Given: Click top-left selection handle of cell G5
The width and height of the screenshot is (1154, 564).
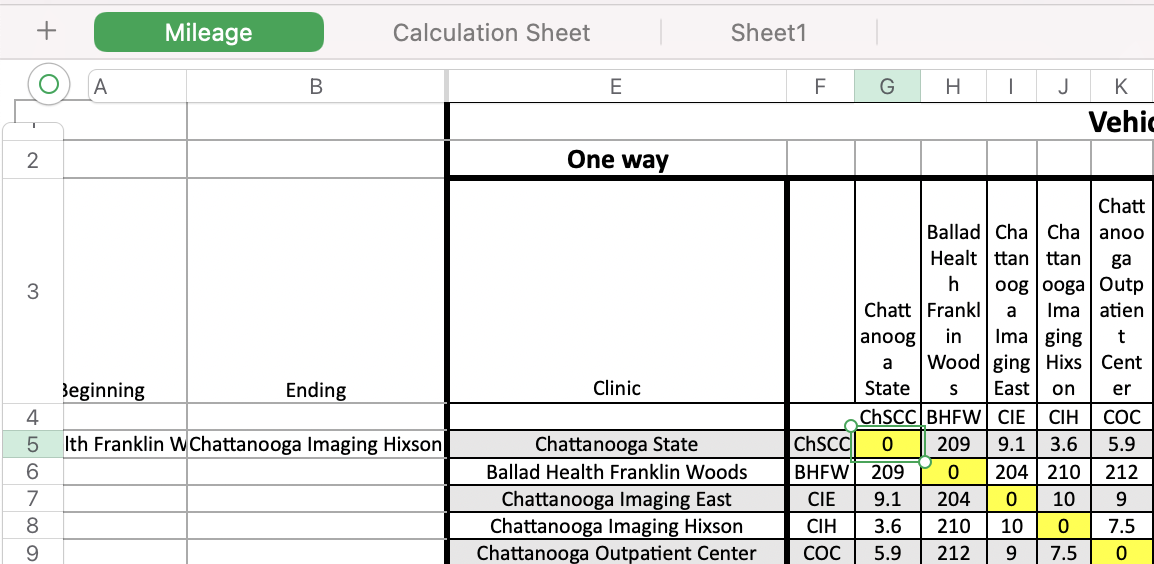Looking at the screenshot, I should [851, 425].
